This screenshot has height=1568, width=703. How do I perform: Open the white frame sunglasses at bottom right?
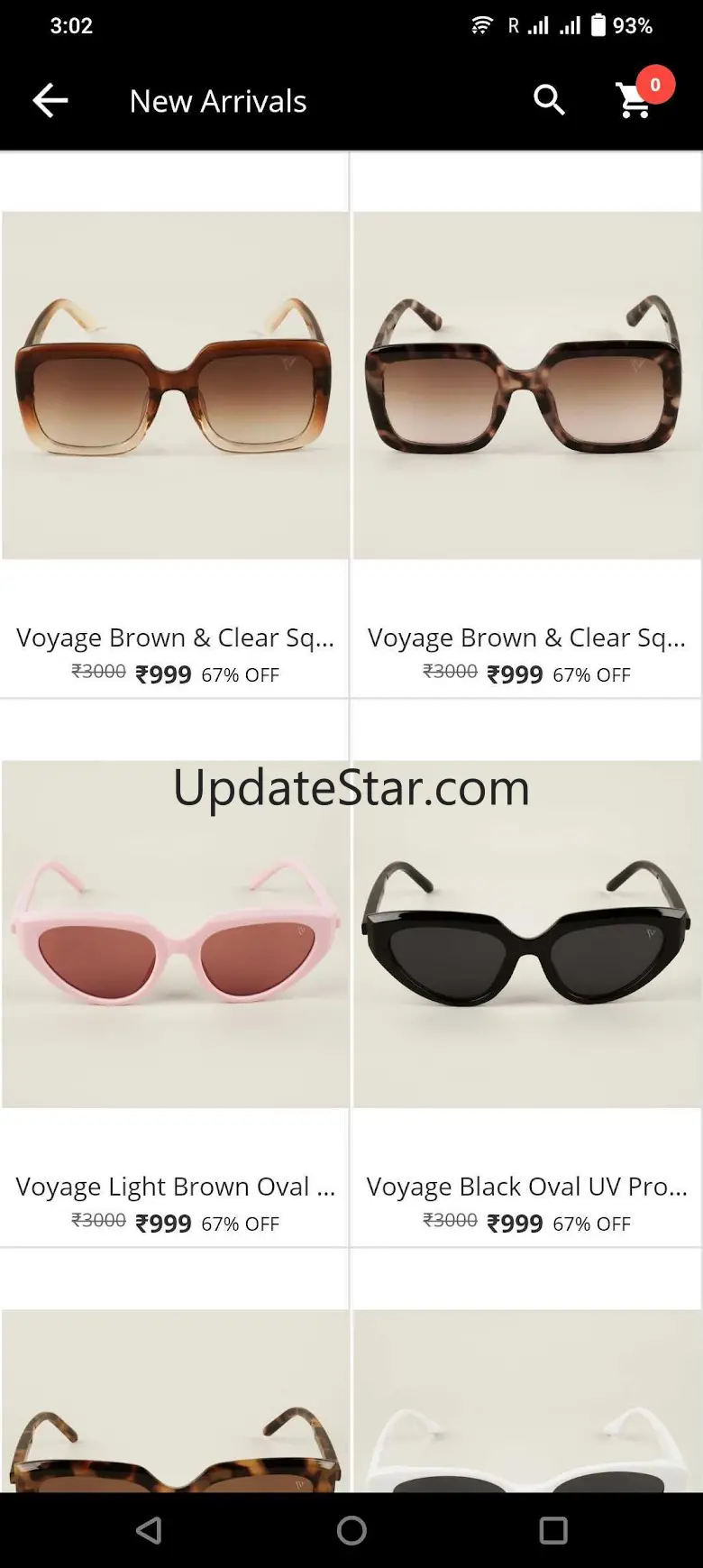[x=527, y=1400]
